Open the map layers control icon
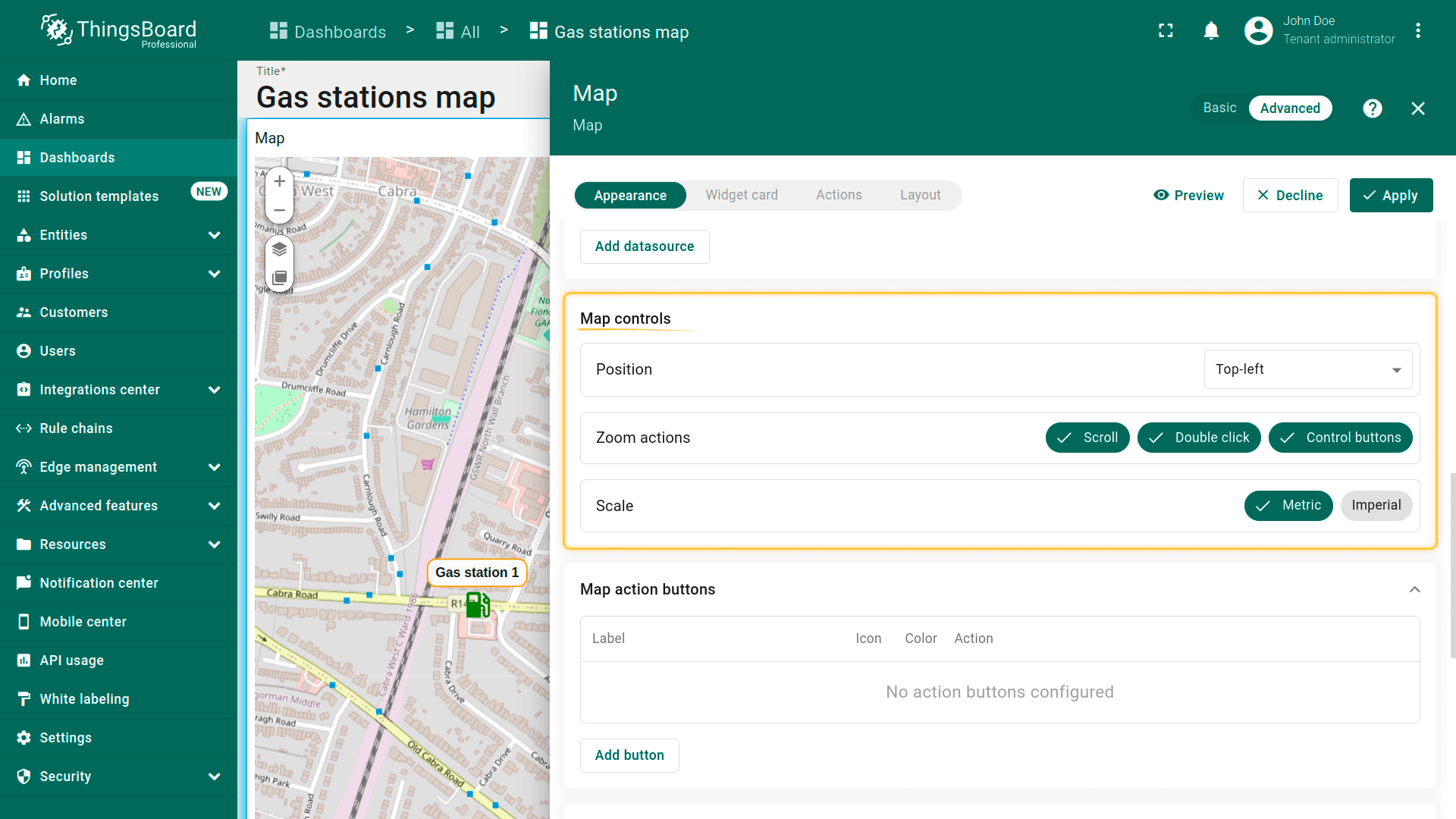 [279, 249]
